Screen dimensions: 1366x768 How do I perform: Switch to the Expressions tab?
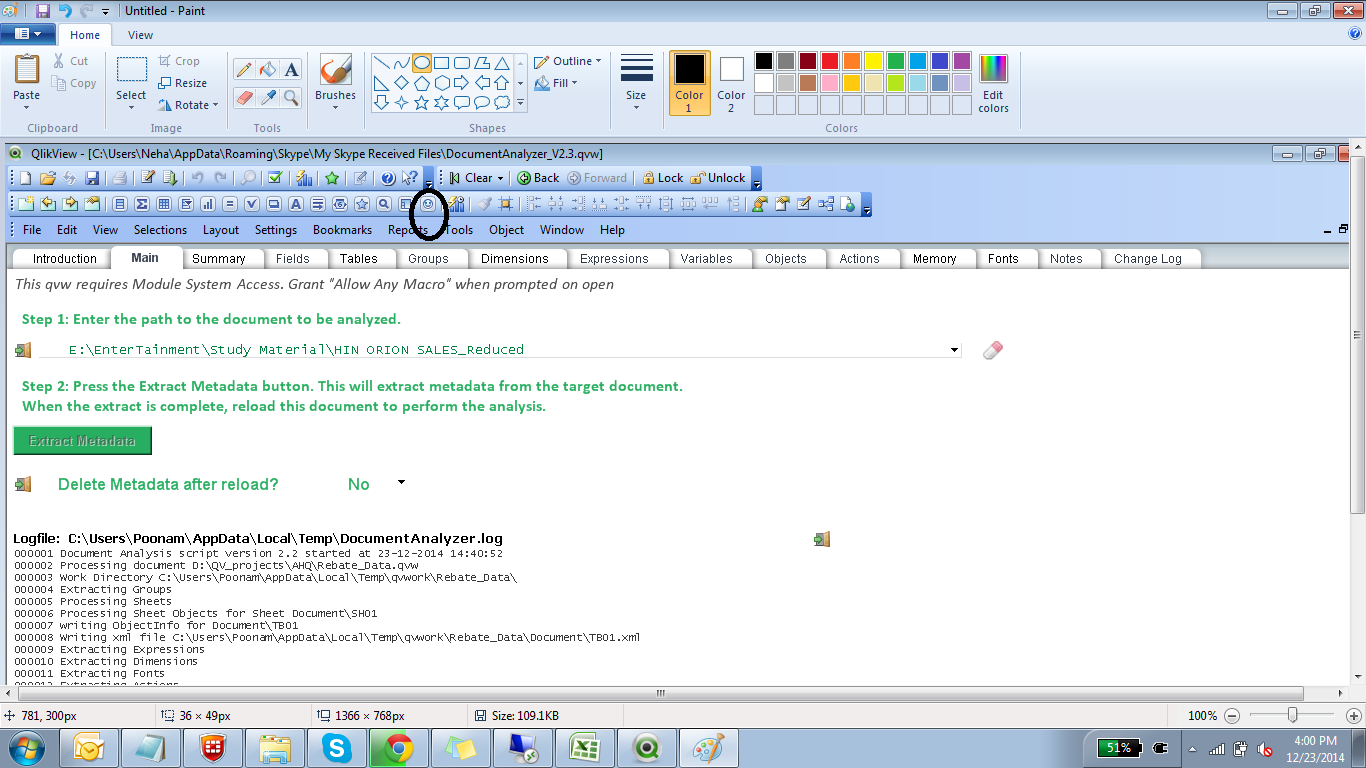click(x=614, y=258)
